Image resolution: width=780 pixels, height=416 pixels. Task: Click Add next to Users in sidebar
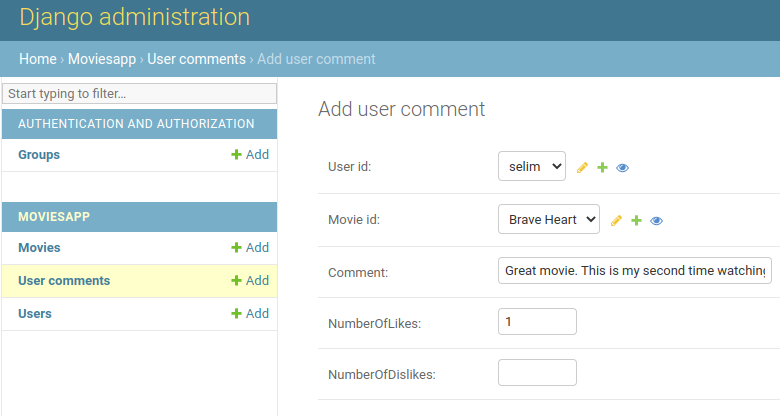tap(250, 313)
